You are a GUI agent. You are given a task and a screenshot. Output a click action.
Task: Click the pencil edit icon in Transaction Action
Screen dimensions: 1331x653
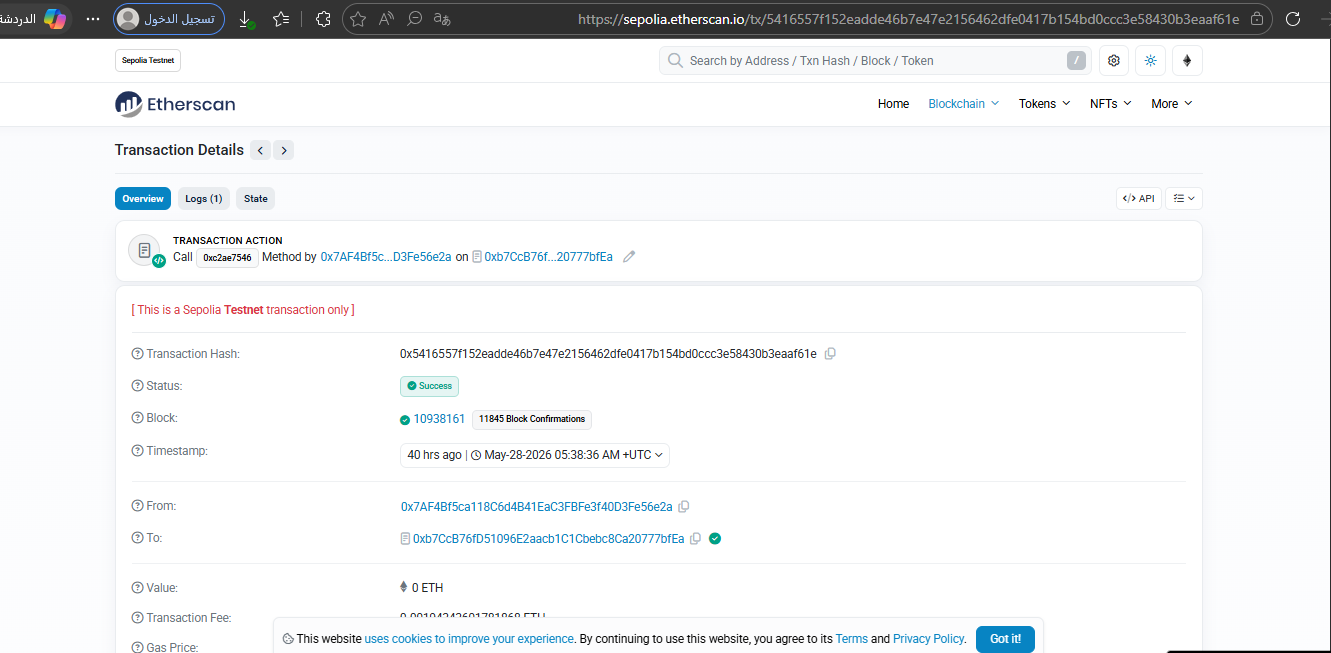point(629,257)
